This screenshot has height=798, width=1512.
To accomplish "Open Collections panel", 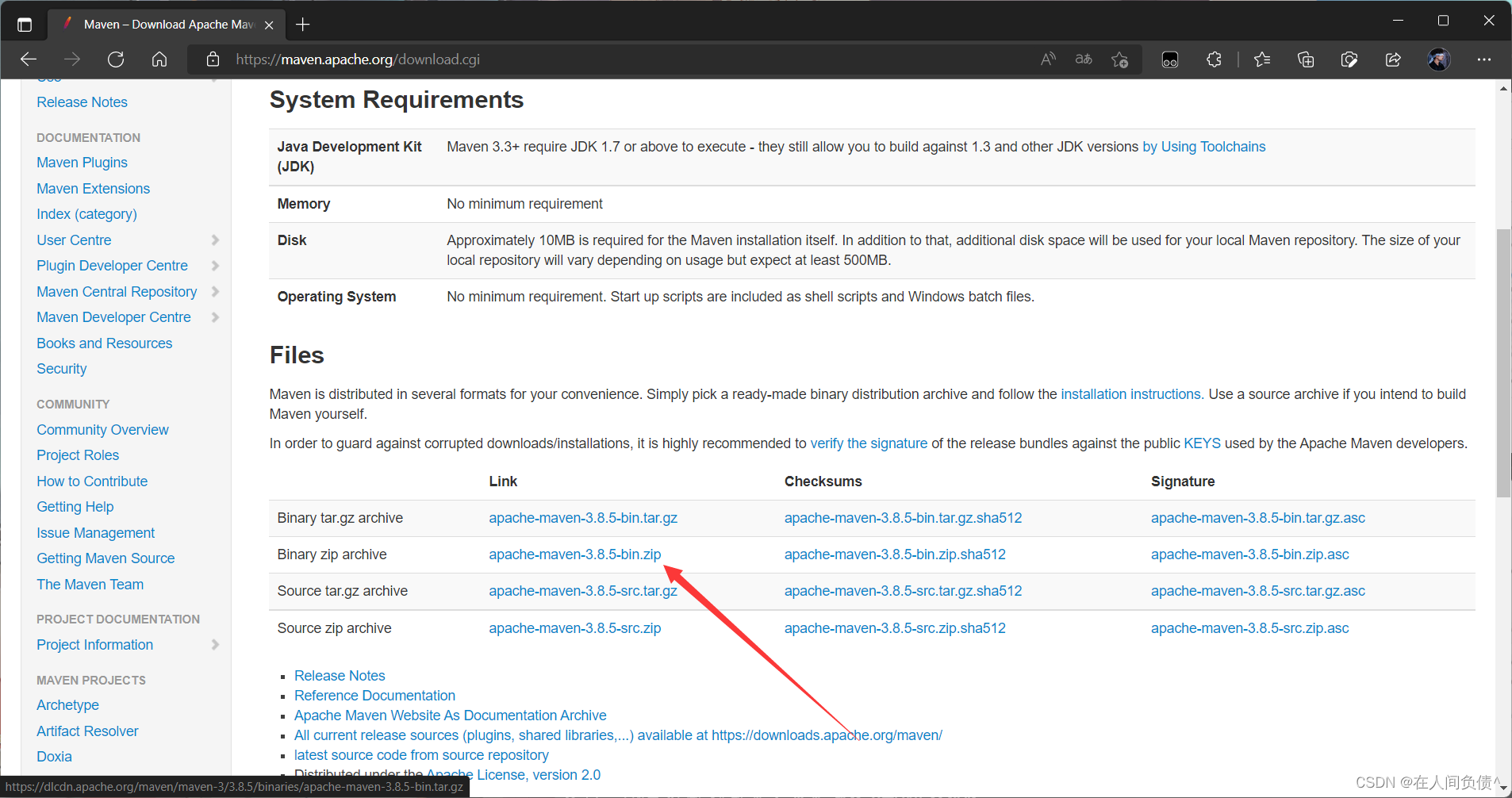I will point(1306,59).
